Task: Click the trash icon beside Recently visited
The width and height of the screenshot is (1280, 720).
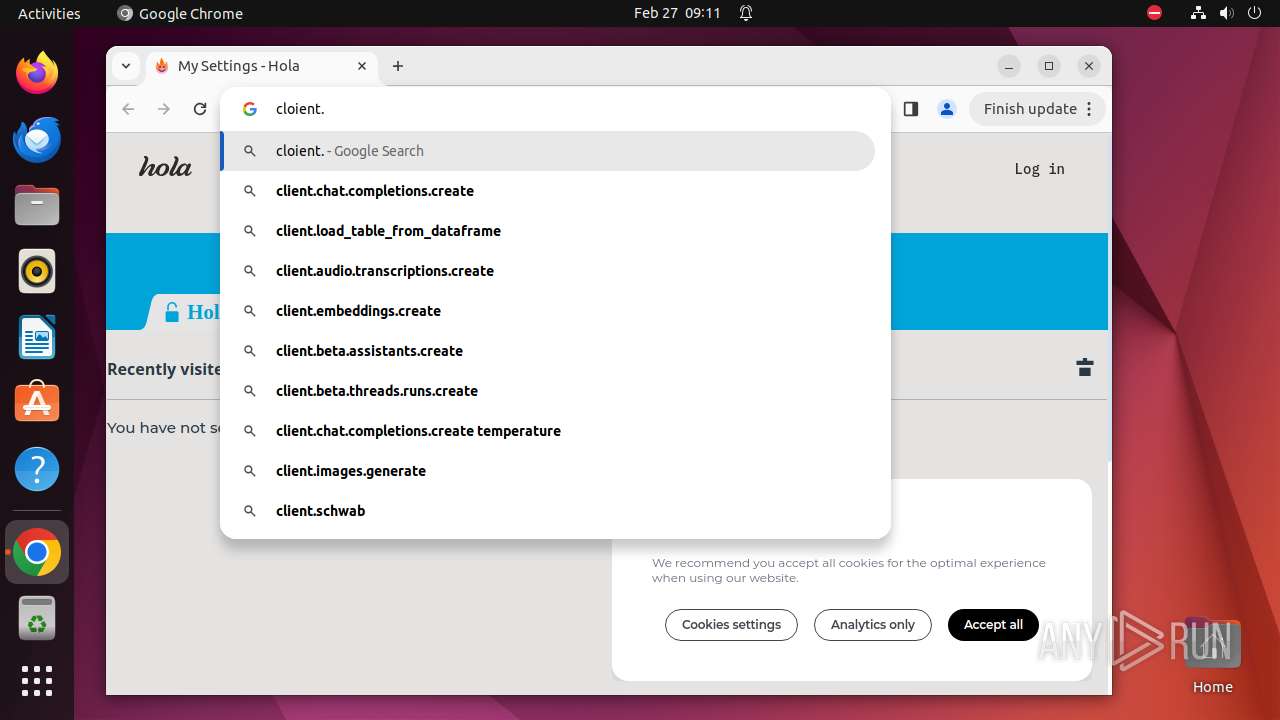Action: click(1084, 367)
